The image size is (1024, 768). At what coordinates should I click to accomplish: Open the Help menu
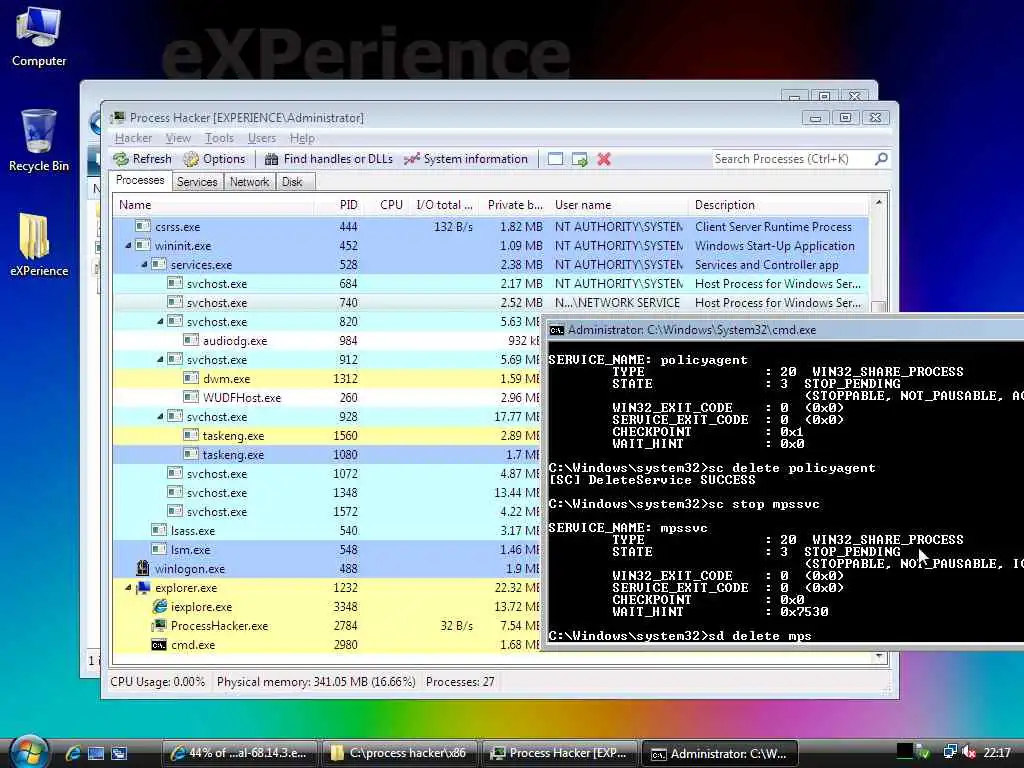coord(302,138)
